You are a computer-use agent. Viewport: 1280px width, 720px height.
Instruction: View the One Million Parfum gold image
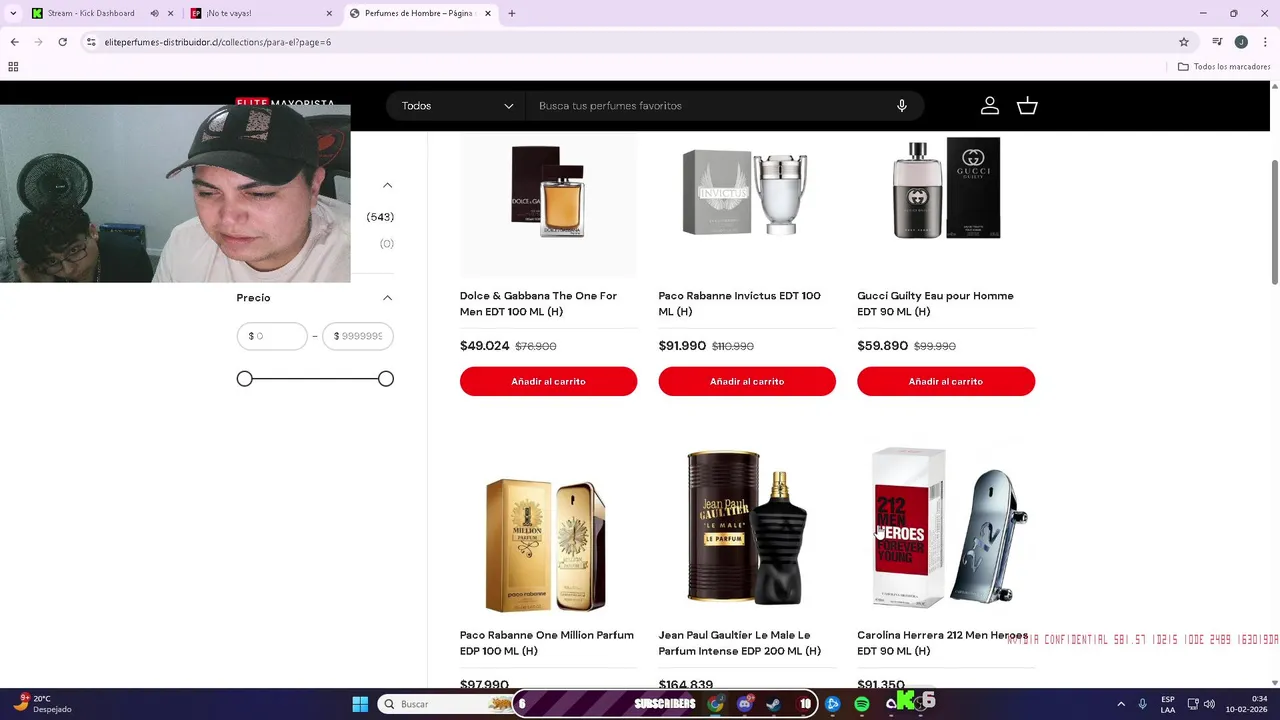tap(546, 545)
